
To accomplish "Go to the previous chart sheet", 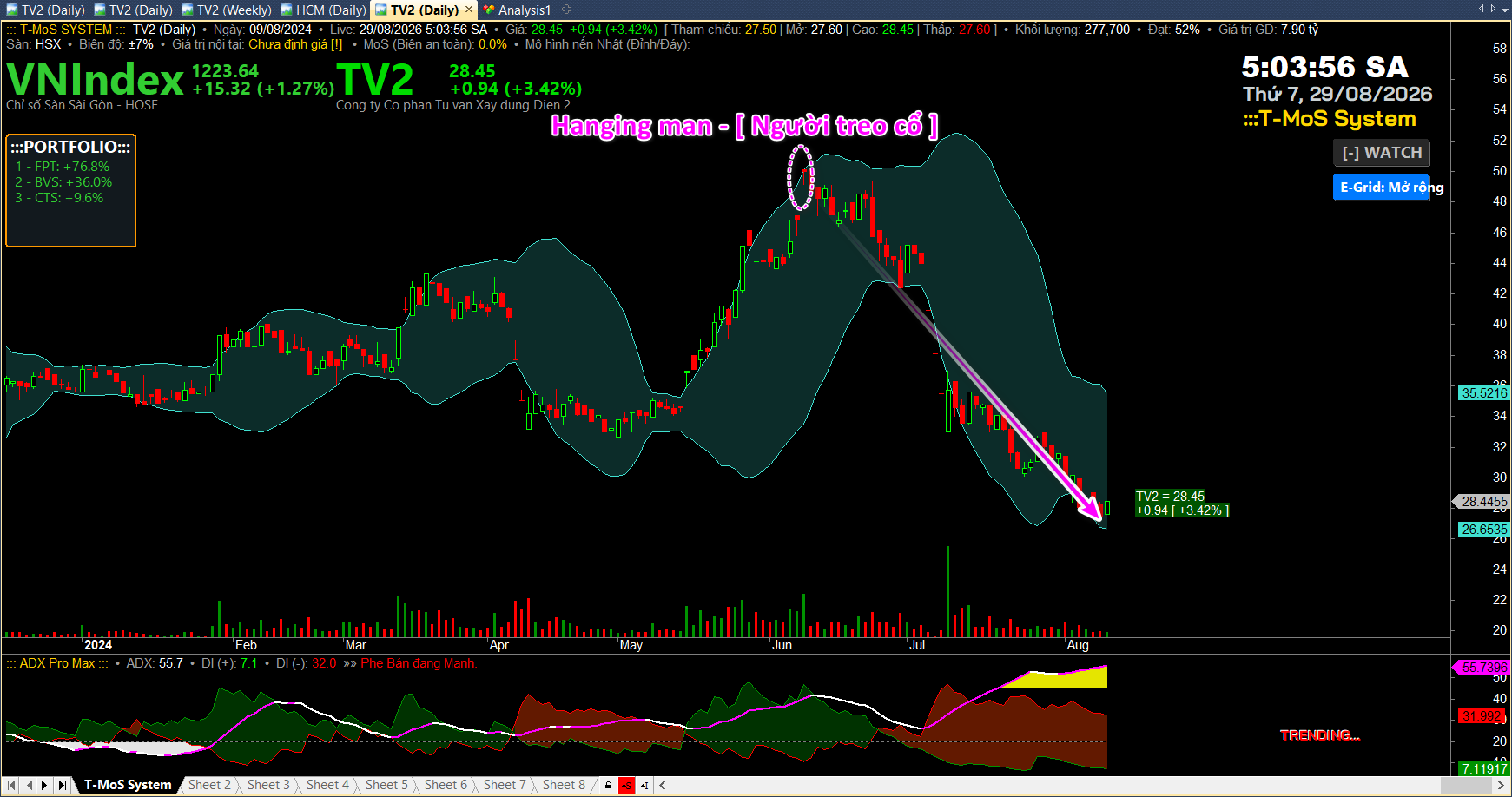I will [x=29, y=785].
